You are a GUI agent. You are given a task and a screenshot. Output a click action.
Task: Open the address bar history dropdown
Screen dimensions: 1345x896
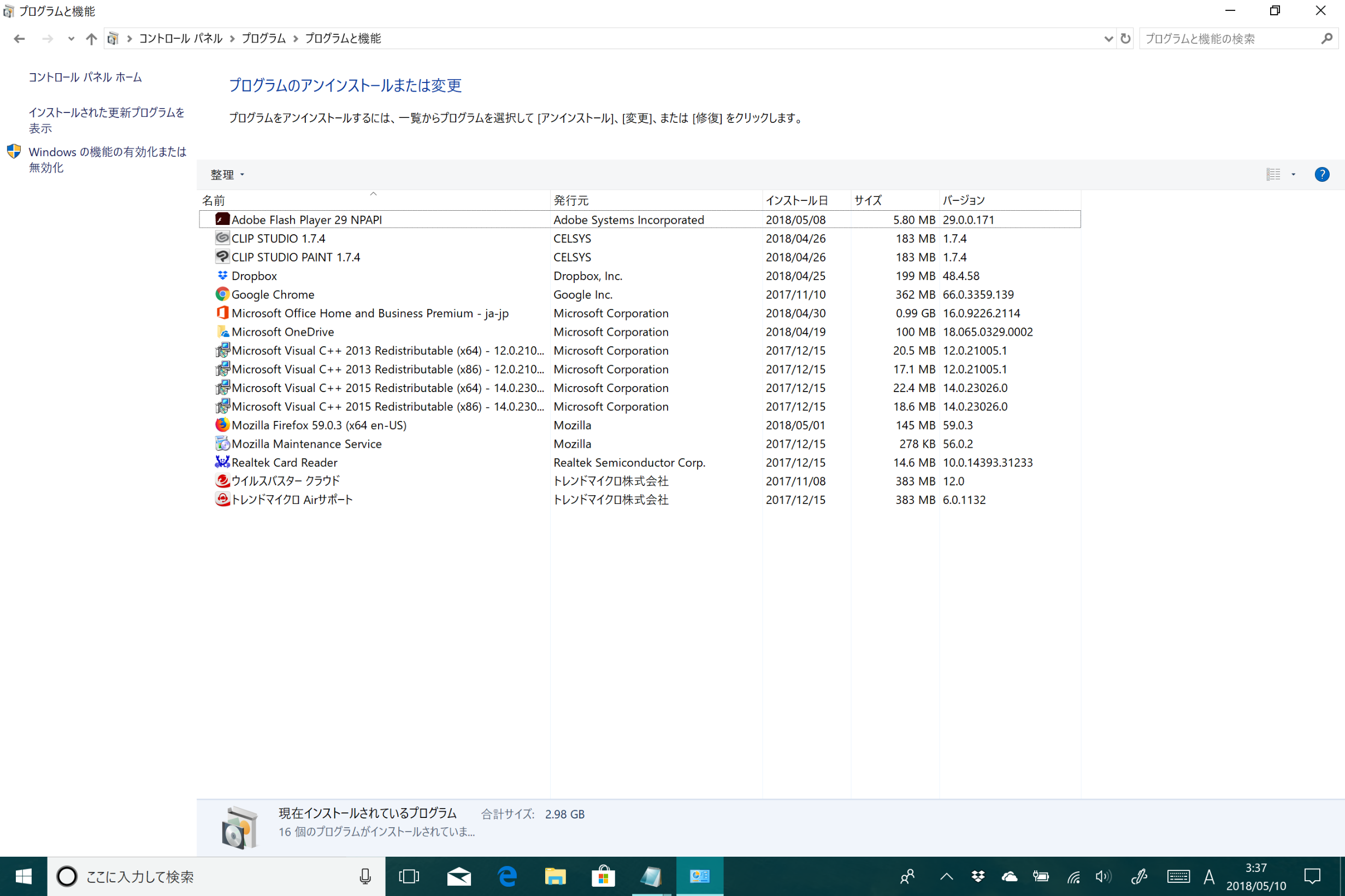(1108, 38)
